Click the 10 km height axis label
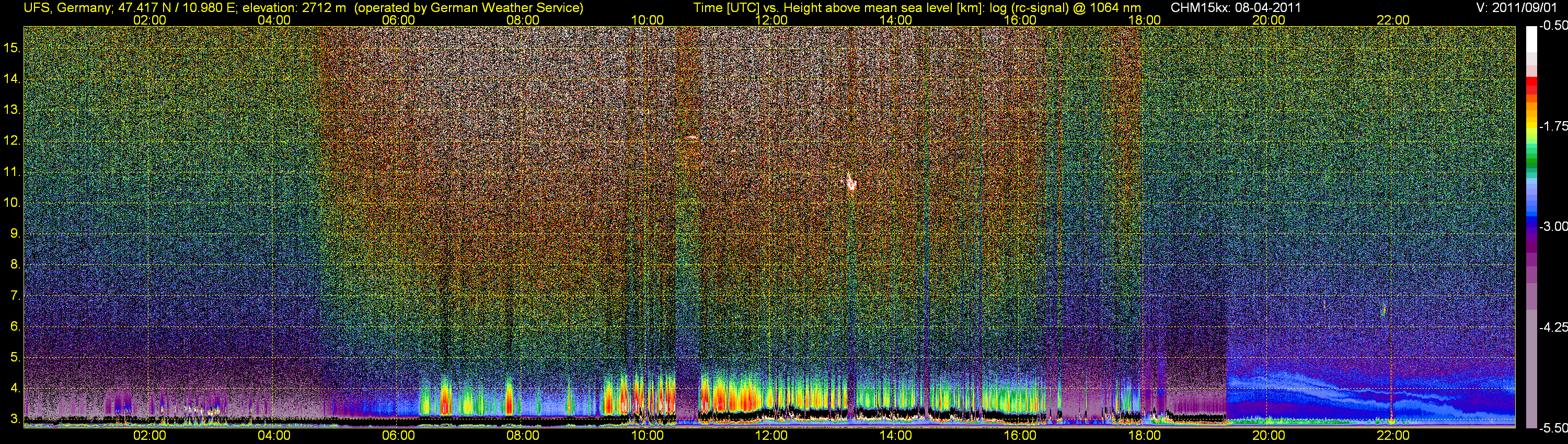1568x444 pixels. point(11,203)
